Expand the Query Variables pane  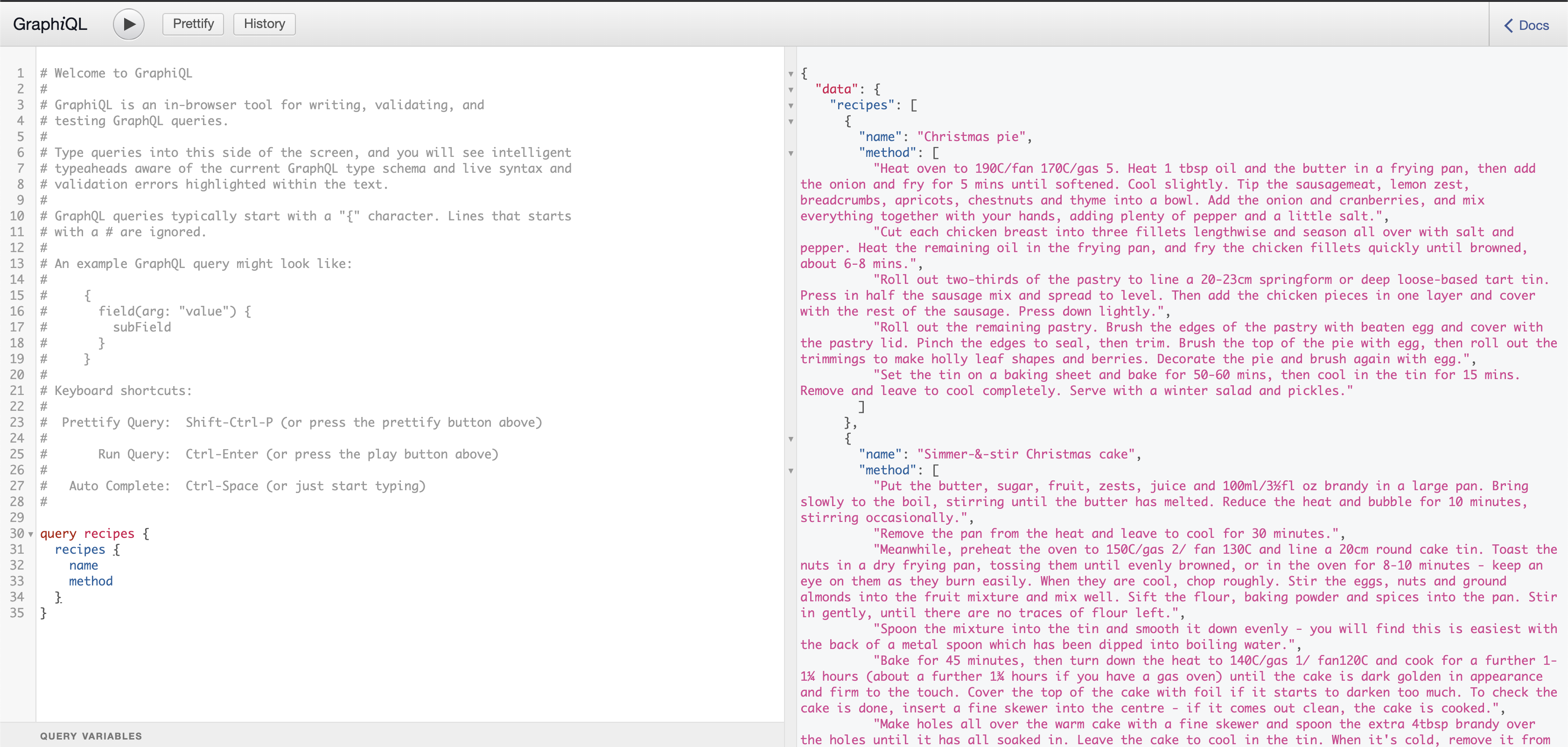point(91,735)
